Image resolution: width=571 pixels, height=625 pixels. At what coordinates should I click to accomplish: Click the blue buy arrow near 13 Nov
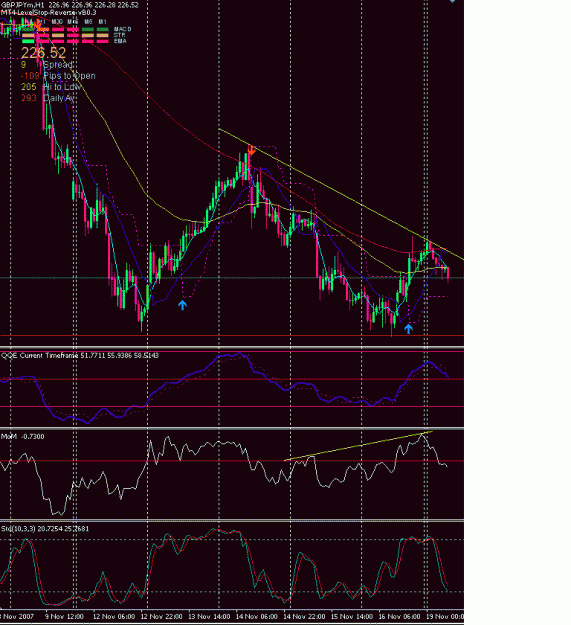182,305
